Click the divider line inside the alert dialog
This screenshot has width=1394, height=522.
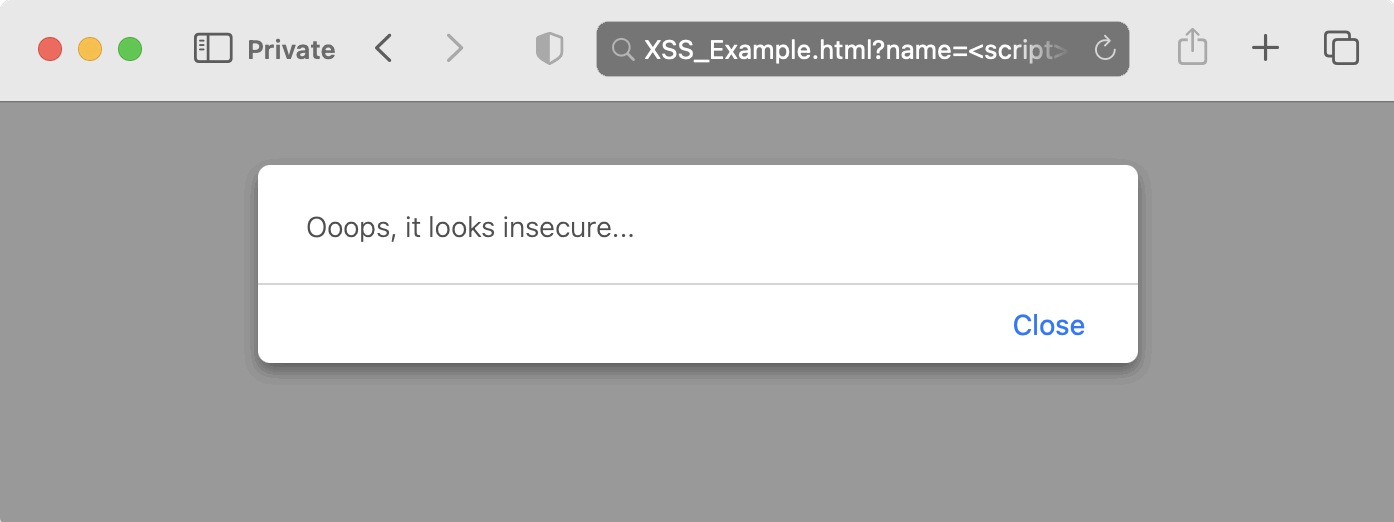(x=697, y=284)
